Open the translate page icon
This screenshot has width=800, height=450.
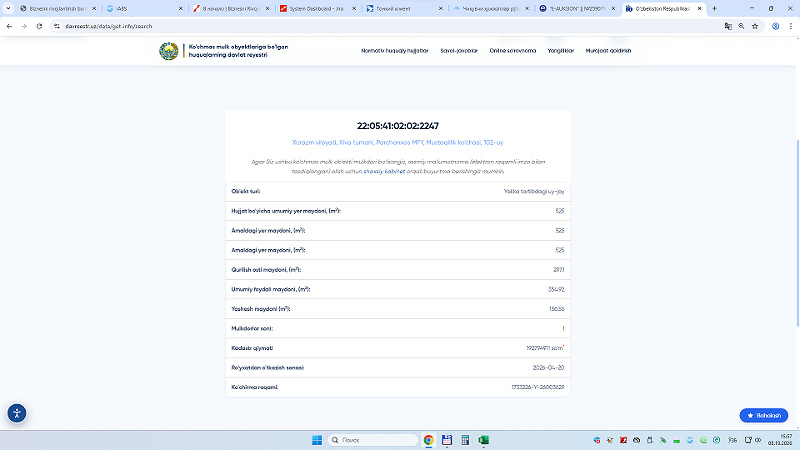pyautogui.click(x=728, y=26)
